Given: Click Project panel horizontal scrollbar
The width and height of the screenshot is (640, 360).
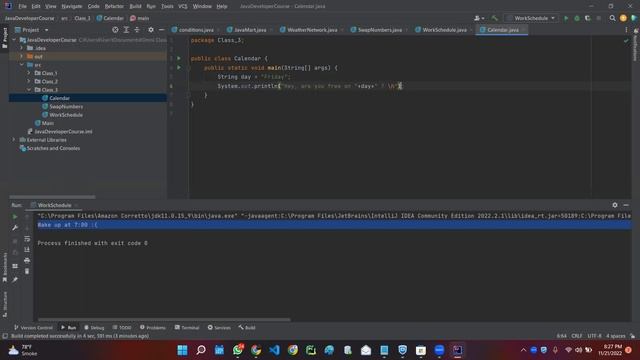Looking at the screenshot, I should click(52, 197).
